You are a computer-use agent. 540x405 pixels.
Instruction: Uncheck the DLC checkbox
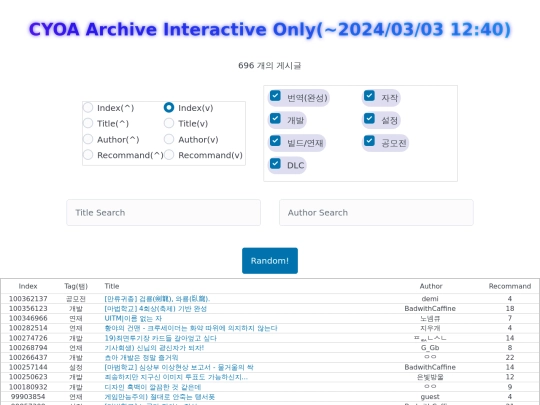coord(275,164)
